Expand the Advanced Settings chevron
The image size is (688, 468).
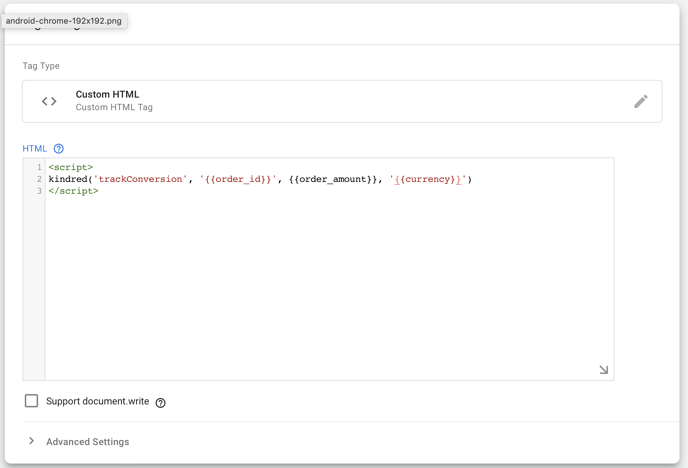pos(32,441)
